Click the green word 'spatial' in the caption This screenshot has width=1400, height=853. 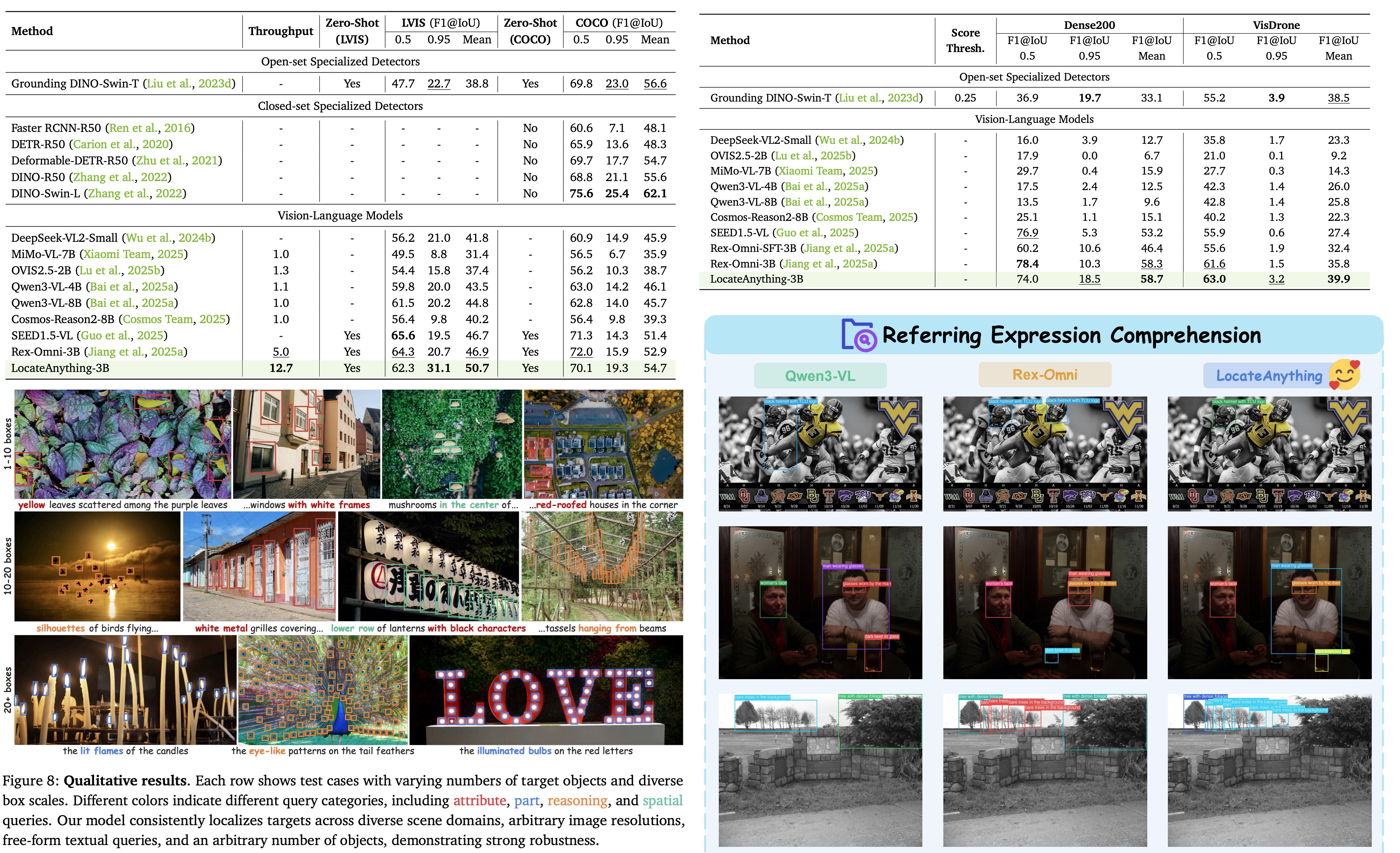pos(662,800)
